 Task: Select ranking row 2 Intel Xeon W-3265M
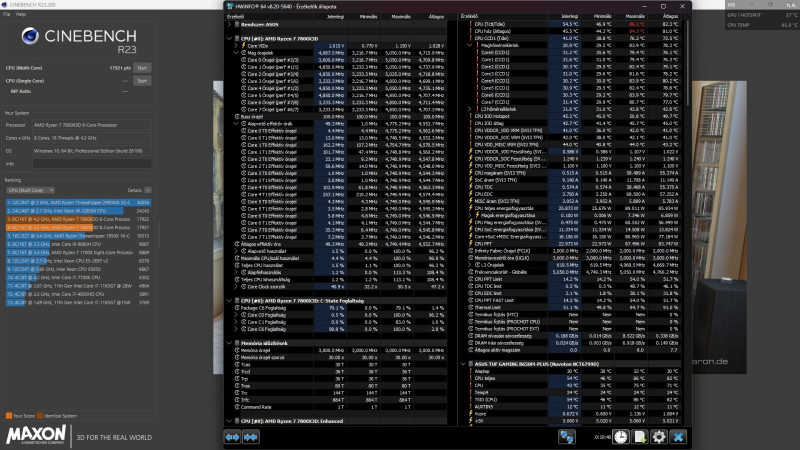(x=78, y=211)
